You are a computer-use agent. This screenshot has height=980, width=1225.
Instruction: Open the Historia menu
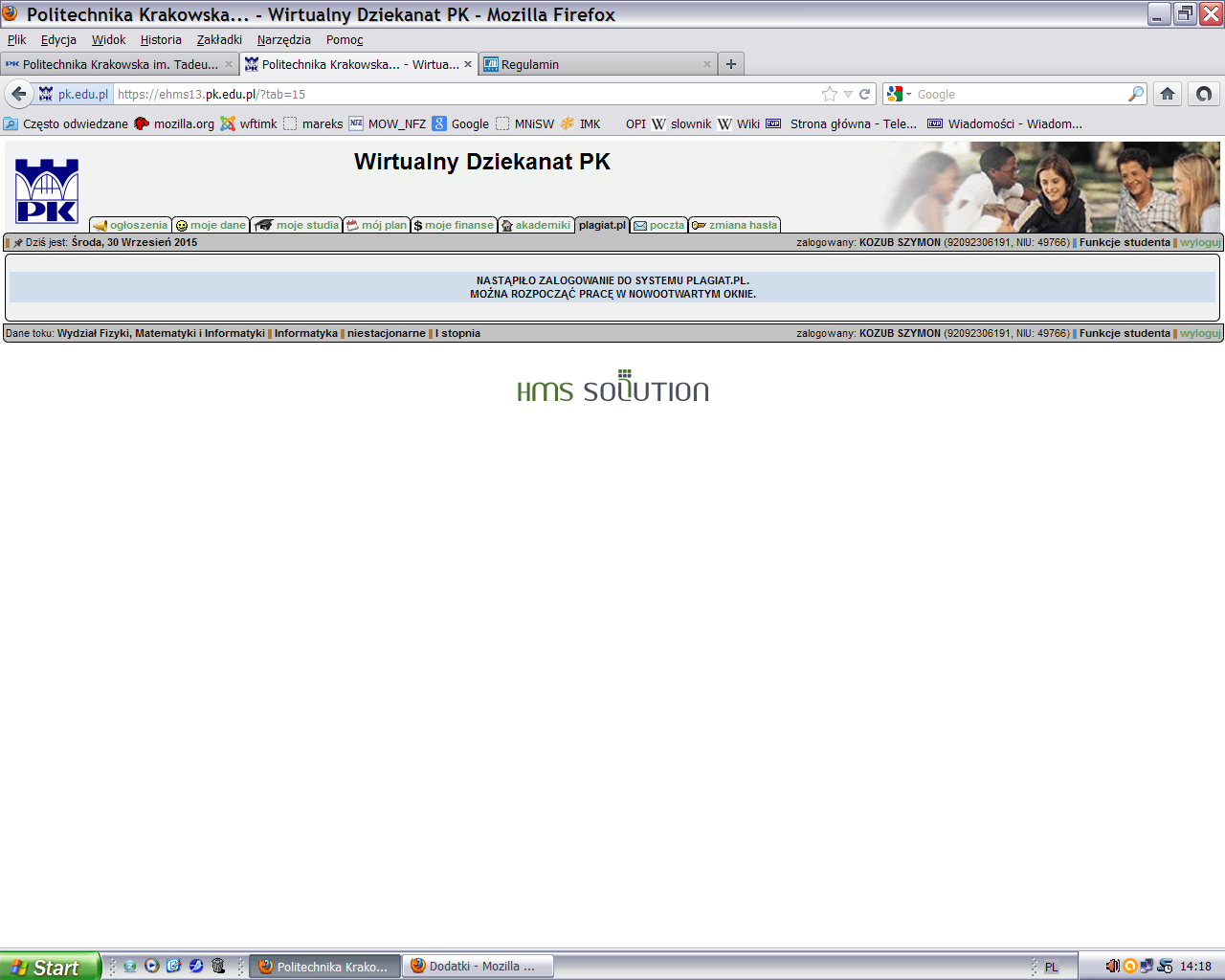tap(161, 39)
